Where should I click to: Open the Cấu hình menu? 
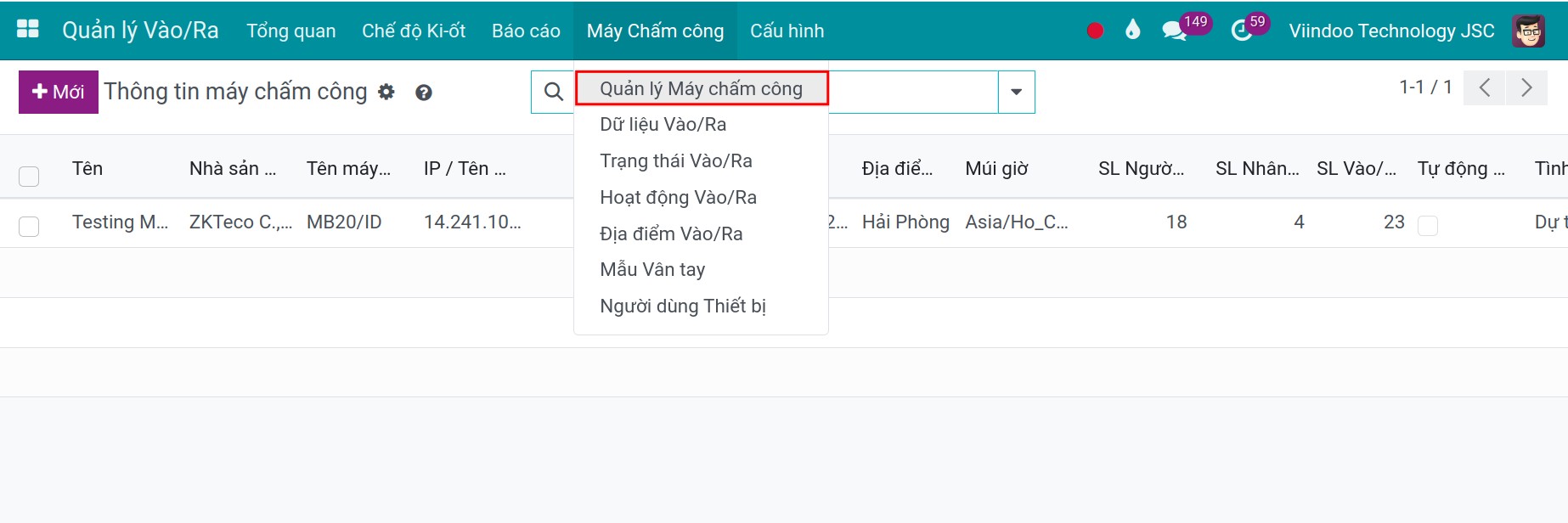coord(787,31)
